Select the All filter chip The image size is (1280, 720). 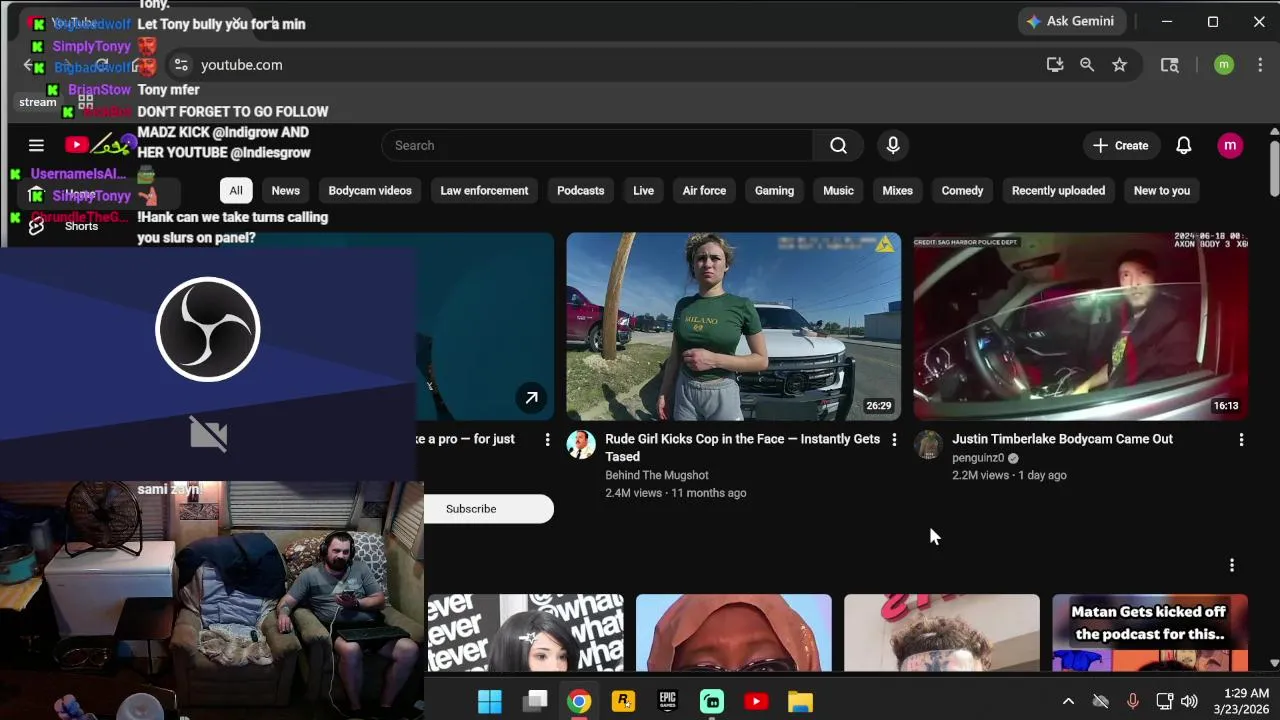click(236, 191)
